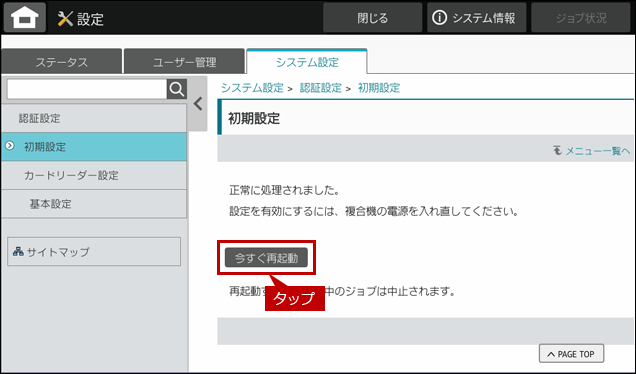The image size is (636, 374).
Task: Go to the home screen icon
Action: (25, 18)
